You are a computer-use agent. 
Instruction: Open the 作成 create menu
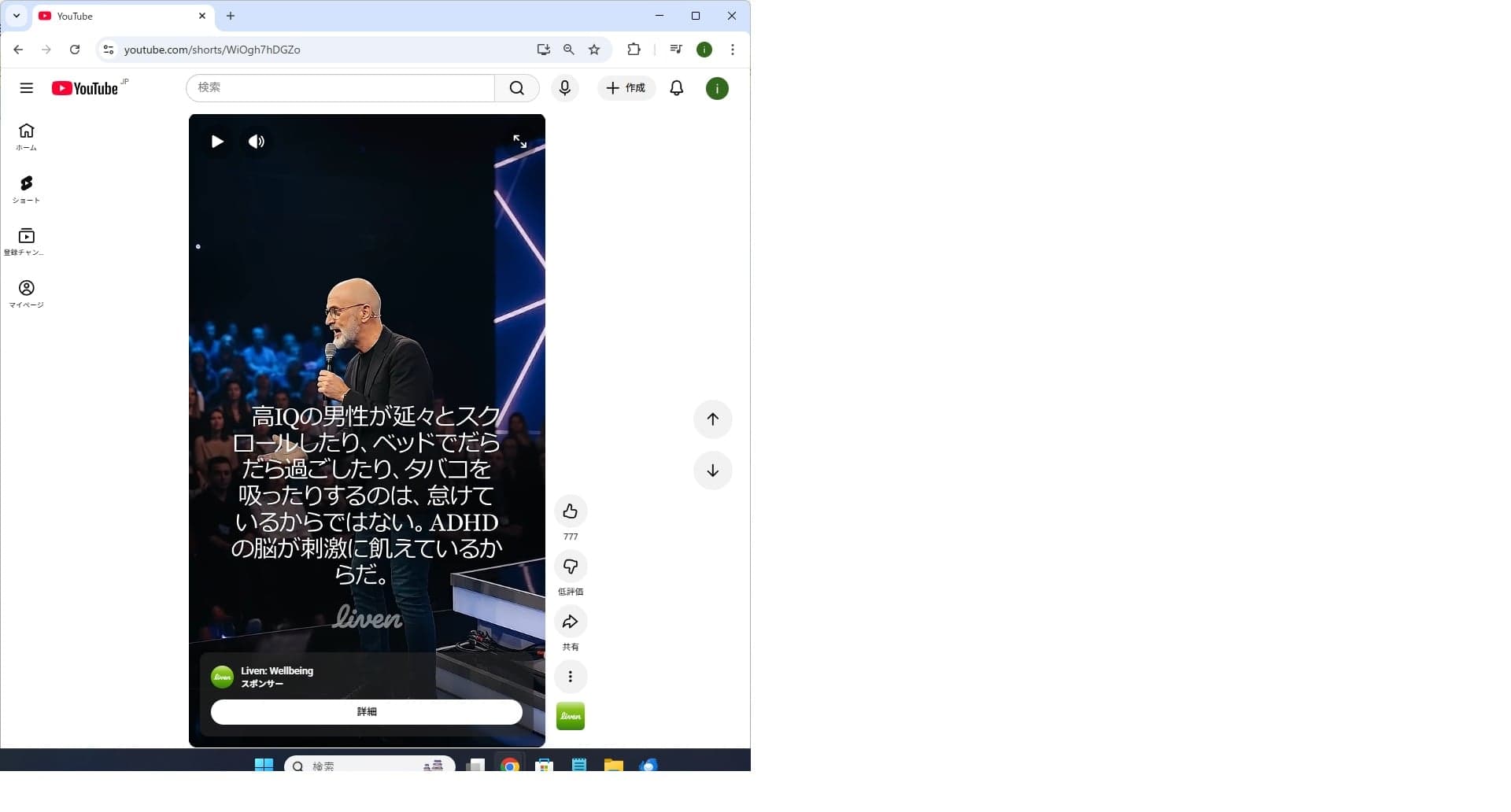coord(626,88)
